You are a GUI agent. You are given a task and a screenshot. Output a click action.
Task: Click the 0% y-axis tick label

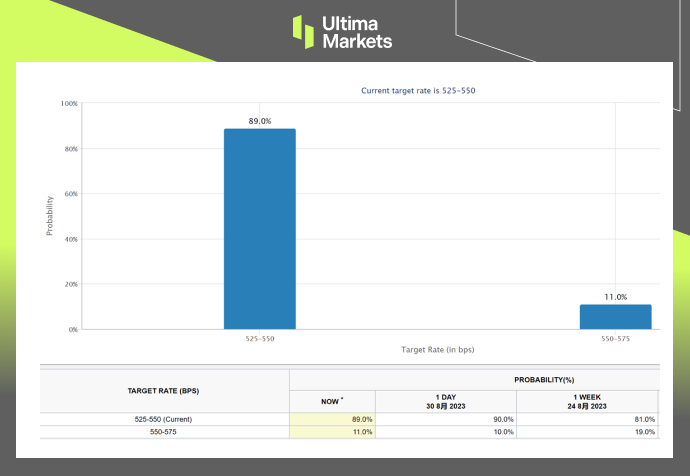pos(73,330)
